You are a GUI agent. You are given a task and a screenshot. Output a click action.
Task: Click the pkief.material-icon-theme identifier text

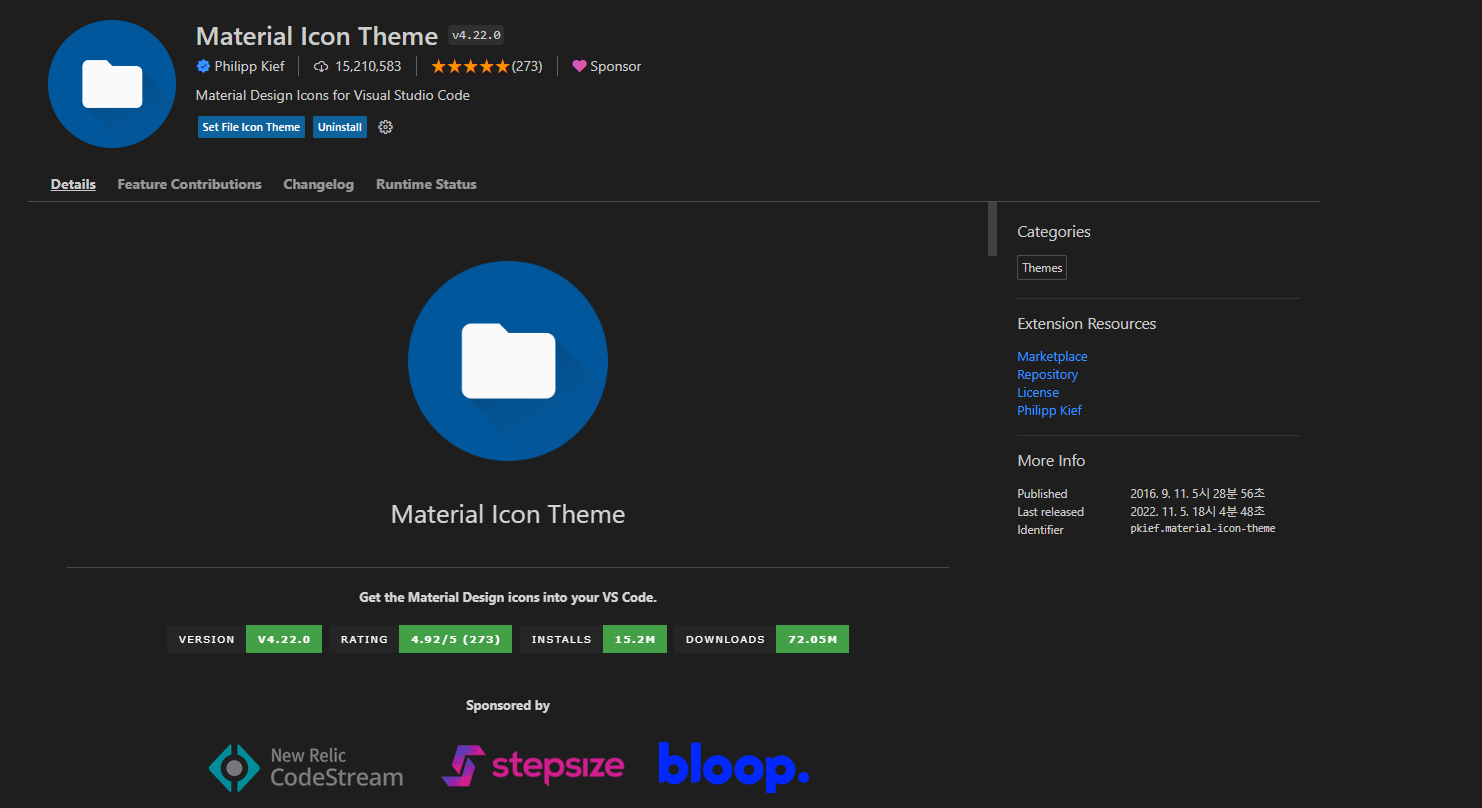(x=1203, y=529)
